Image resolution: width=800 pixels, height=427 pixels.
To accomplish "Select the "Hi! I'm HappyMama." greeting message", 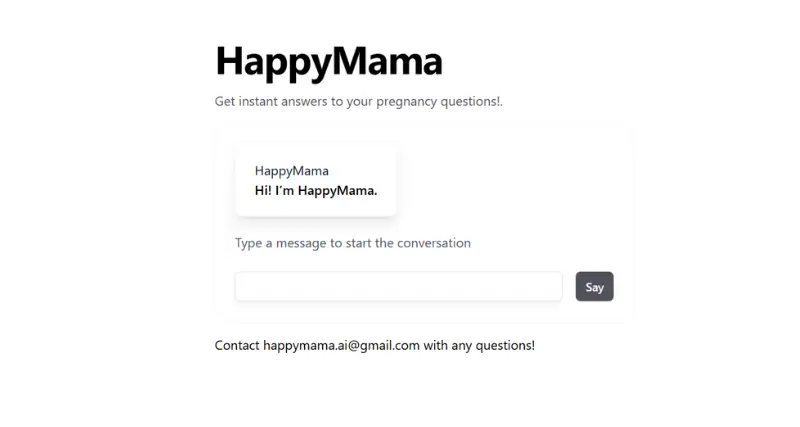I will click(316, 191).
